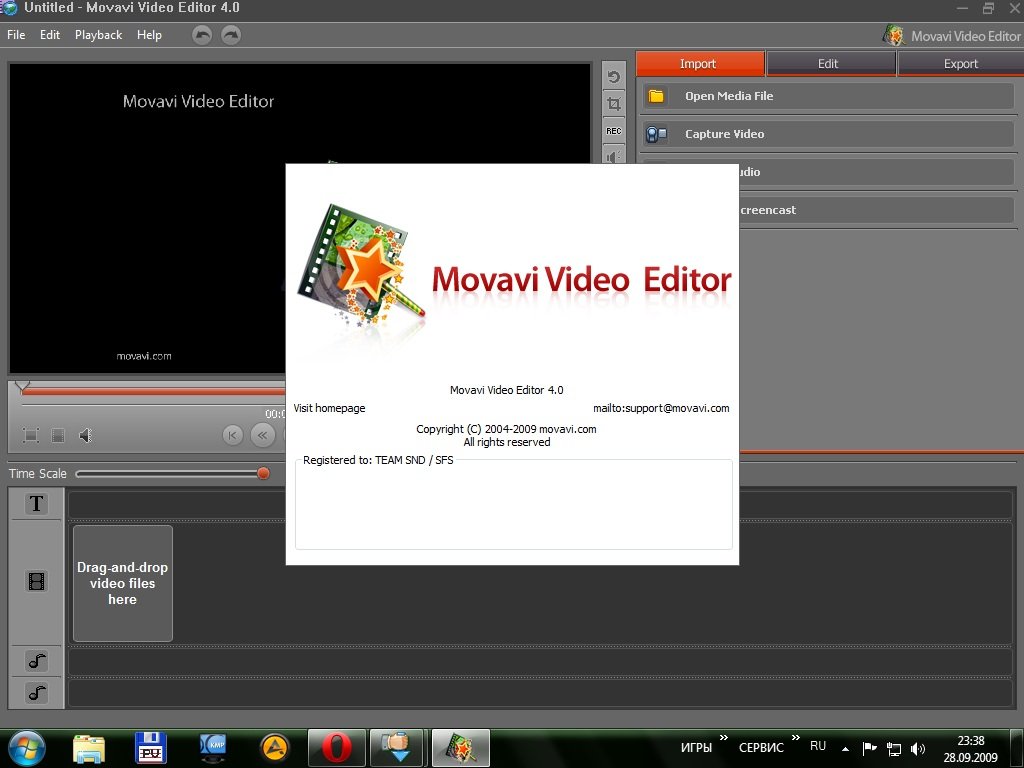Click the titles track T icon
Viewport: 1024px width, 768px height.
tap(37, 504)
